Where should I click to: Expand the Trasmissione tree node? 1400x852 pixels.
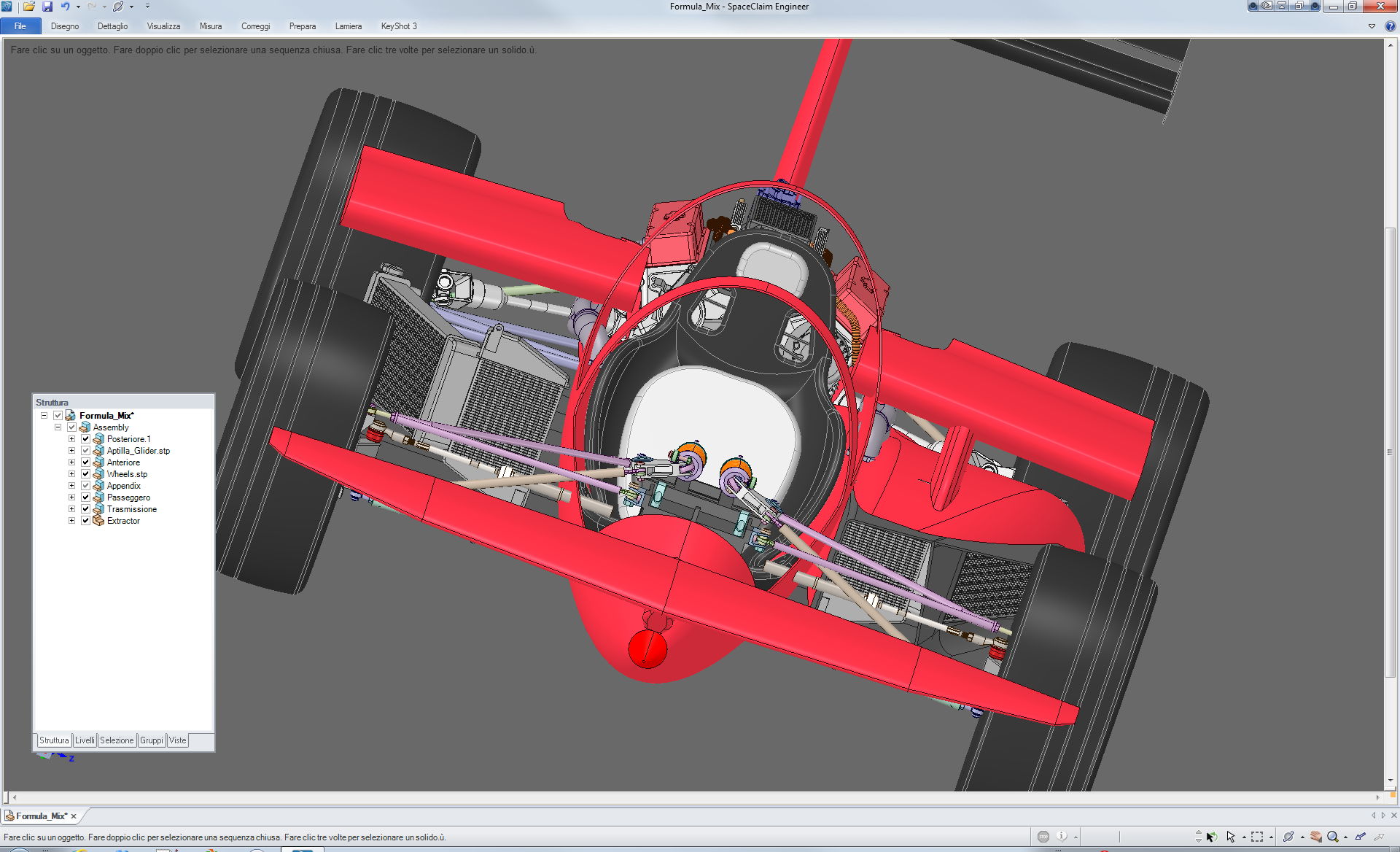tap(71, 509)
